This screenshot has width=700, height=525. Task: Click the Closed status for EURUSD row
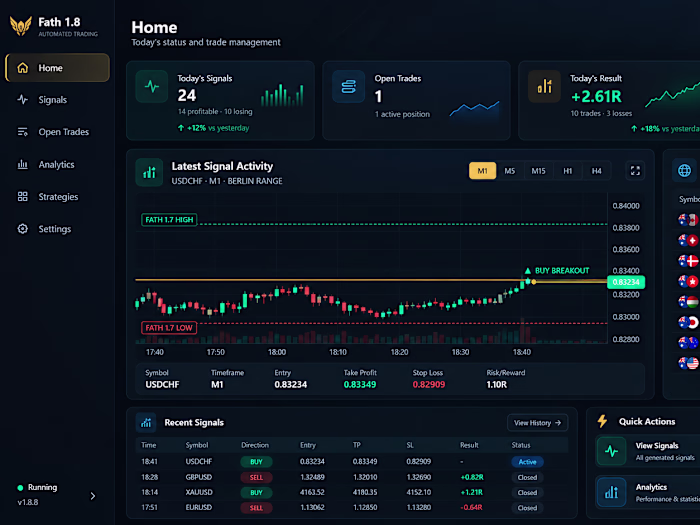(x=527, y=508)
